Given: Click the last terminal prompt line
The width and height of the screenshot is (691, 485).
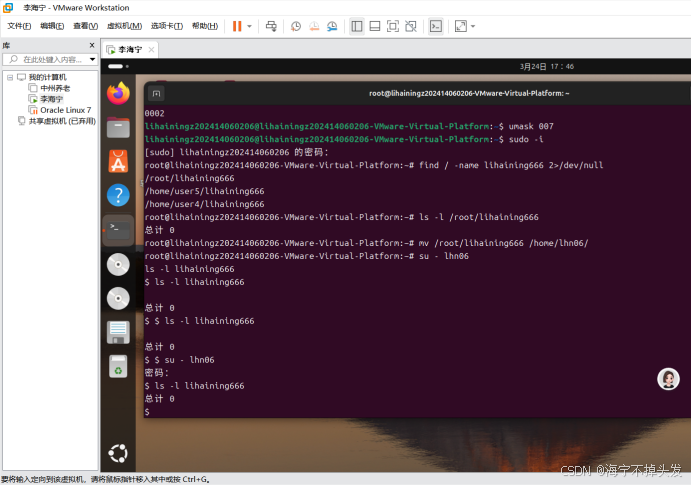Looking at the screenshot, I should [147, 412].
